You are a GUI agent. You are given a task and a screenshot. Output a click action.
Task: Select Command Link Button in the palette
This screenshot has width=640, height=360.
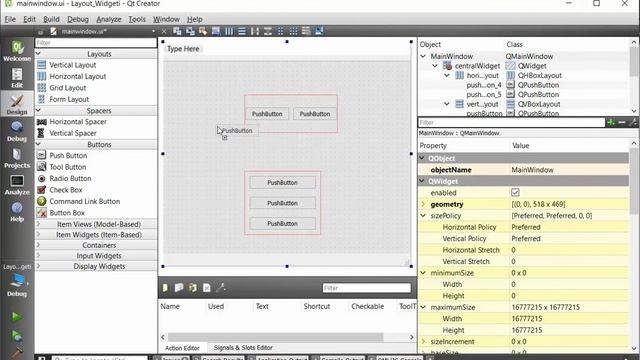84,201
